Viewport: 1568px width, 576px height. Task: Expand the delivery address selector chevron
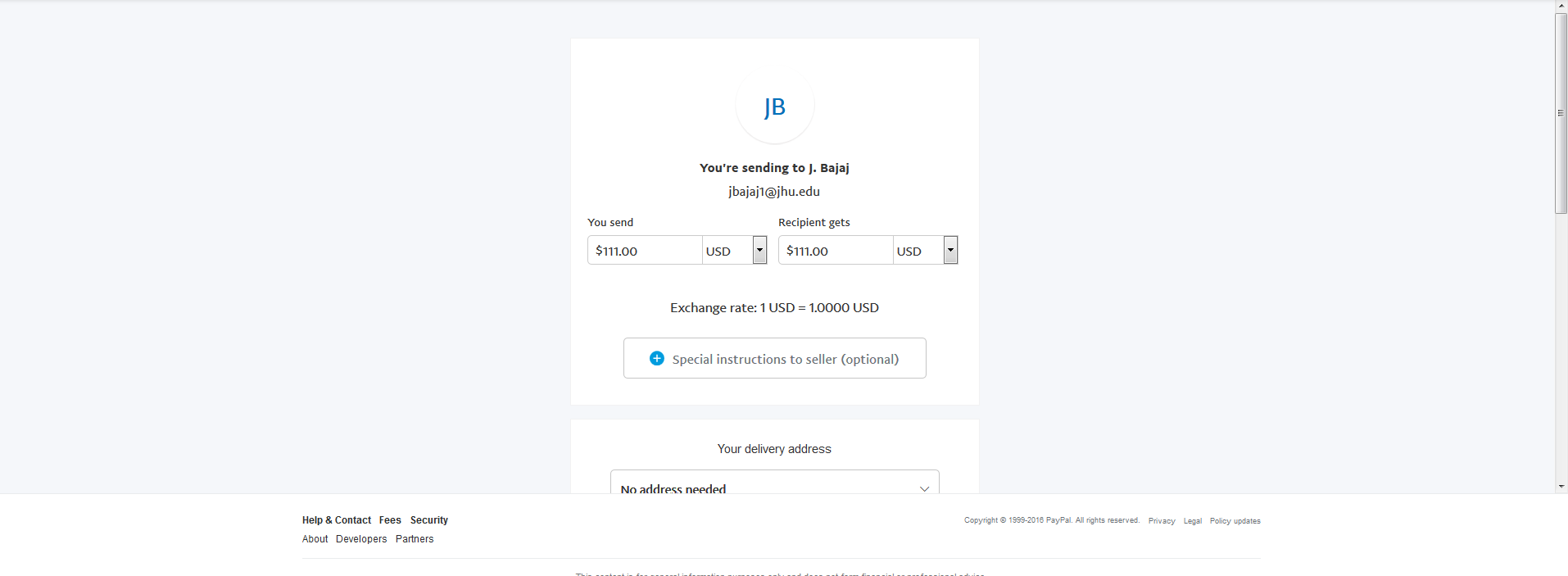924,488
